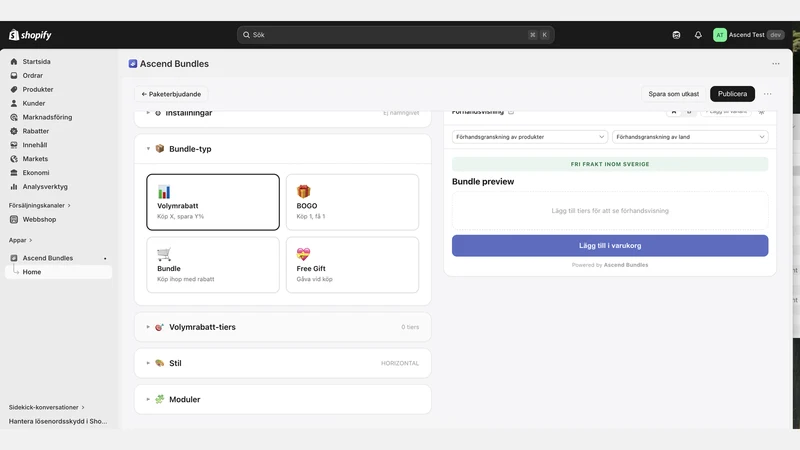Open the Ascend Bundles link in Powered by
The image size is (800, 450).
(x=626, y=265)
